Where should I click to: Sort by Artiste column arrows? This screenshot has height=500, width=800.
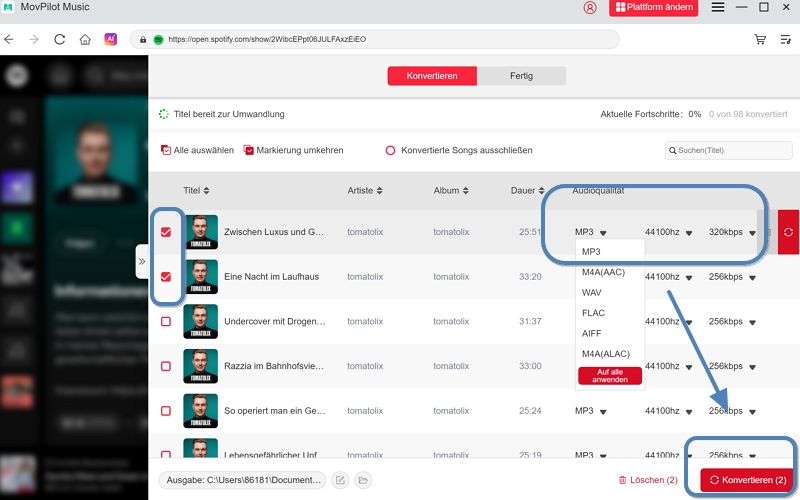(379, 190)
